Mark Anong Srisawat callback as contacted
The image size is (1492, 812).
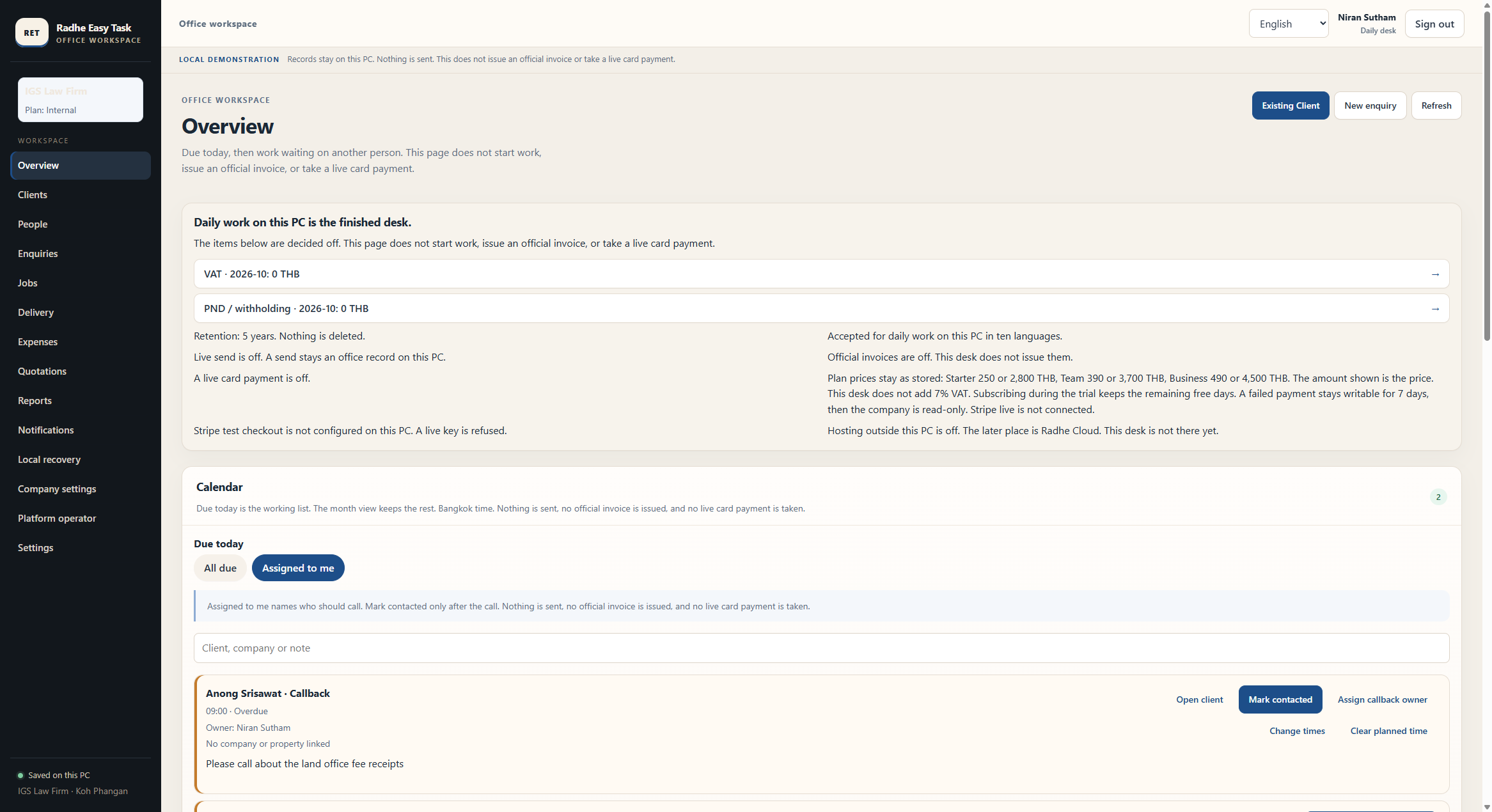1280,699
